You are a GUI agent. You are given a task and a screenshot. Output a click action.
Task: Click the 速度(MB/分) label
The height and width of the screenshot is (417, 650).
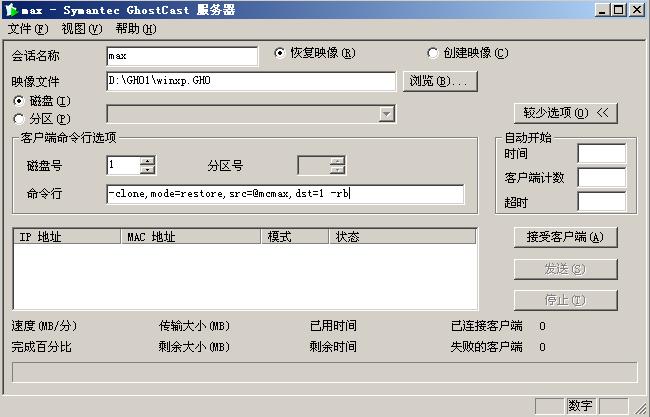point(44,326)
